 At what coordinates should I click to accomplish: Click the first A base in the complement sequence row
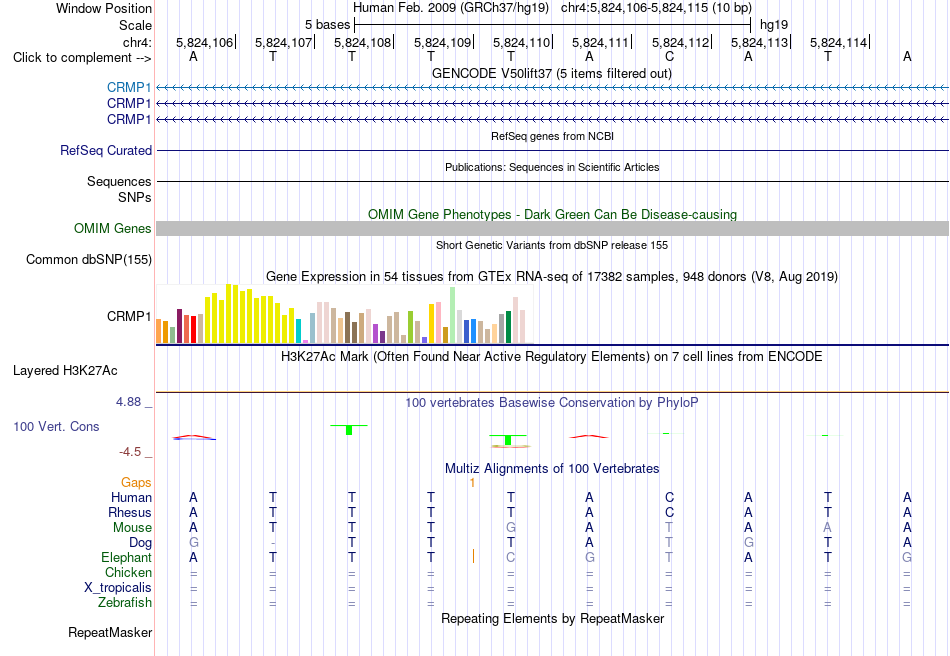pyautogui.click(x=193, y=57)
